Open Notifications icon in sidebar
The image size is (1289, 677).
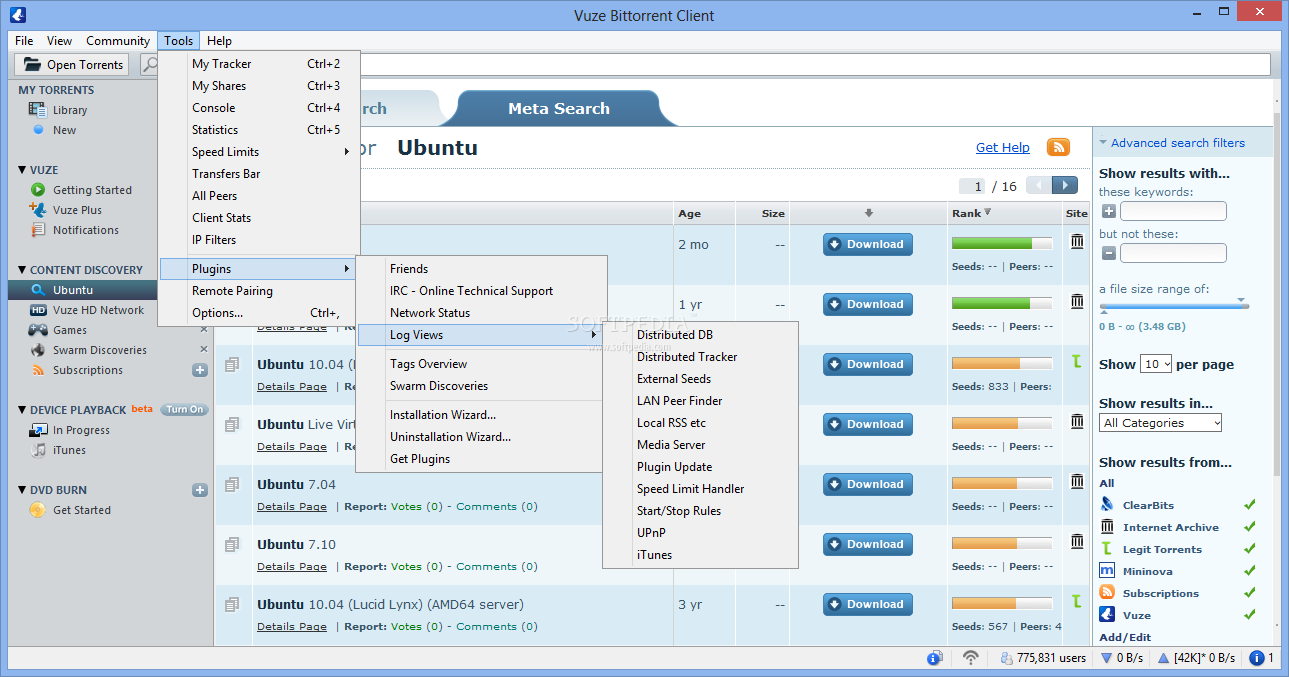pyautogui.click(x=38, y=230)
